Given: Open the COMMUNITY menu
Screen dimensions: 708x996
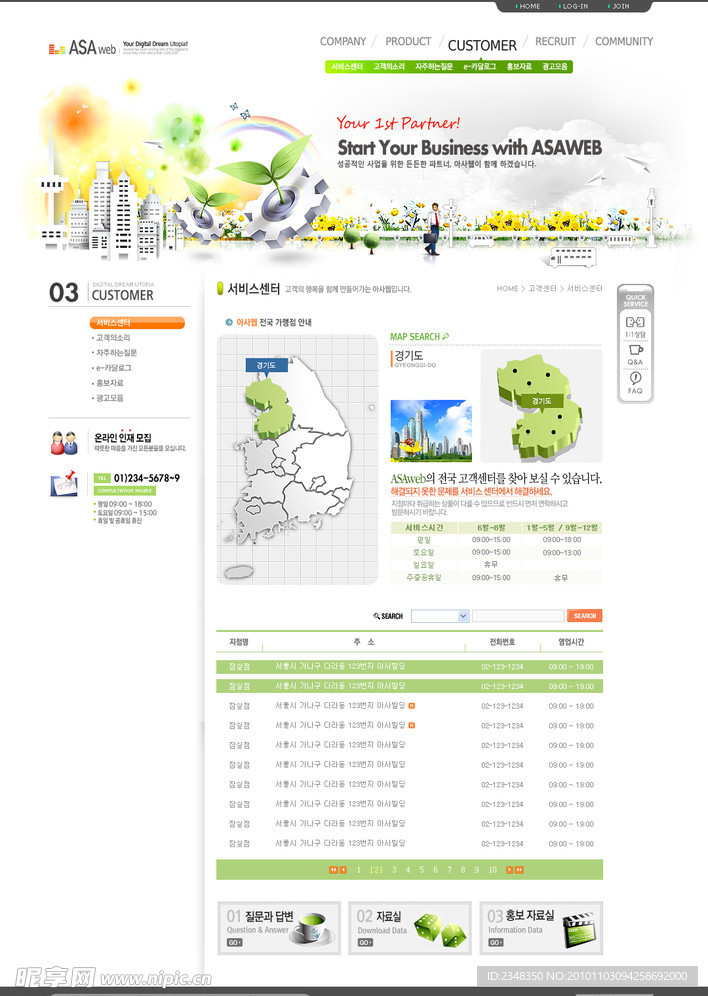Looking at the screenshot, I should 624,41.
